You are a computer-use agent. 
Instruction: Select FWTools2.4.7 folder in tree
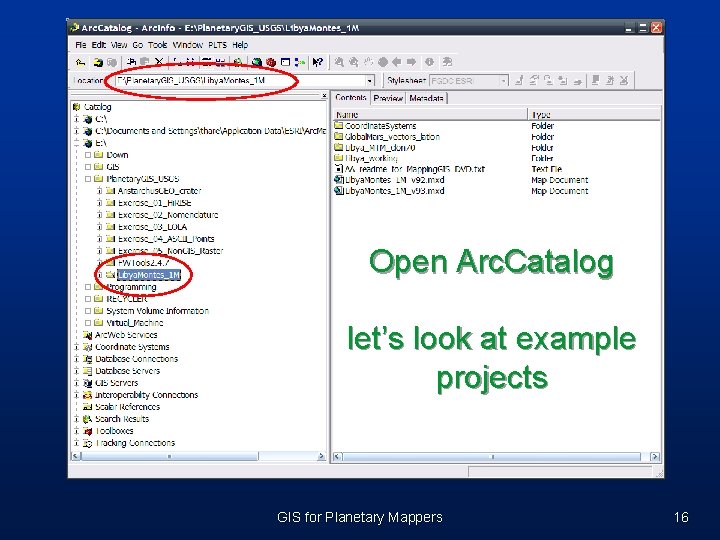click(x=143, y=263)
